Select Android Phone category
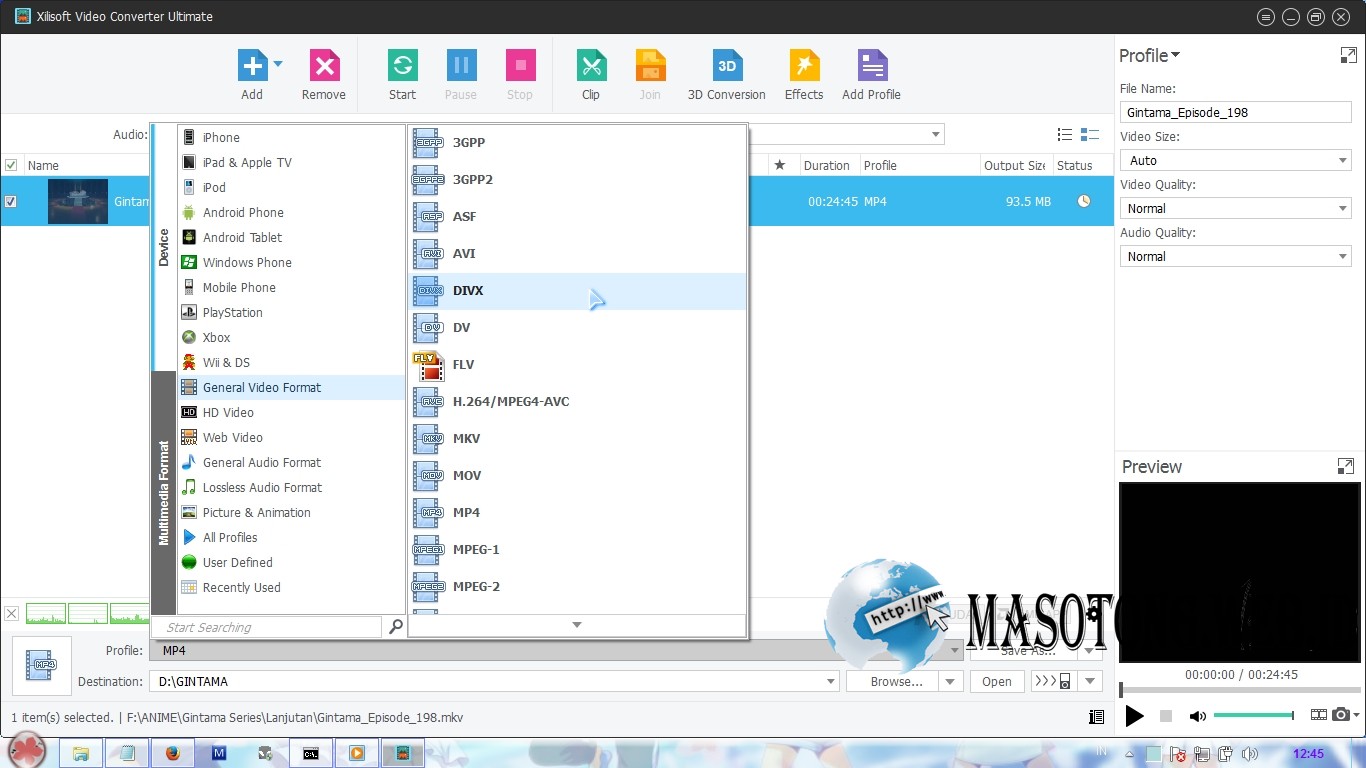Screen dimensions: 1366x768 coord(291,212)
